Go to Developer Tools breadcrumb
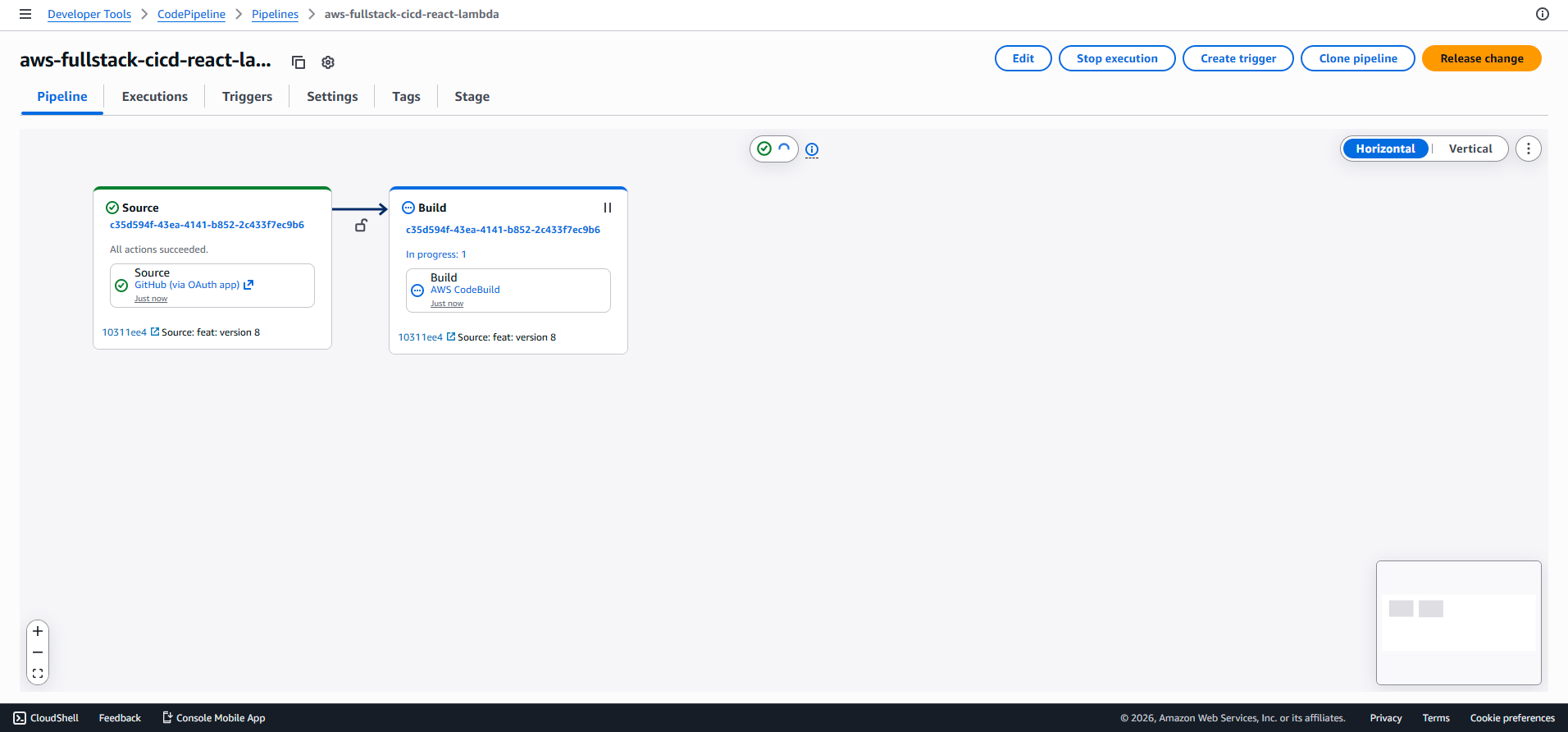The height and width of the screenshot is (732, 1568). (89, 14)
